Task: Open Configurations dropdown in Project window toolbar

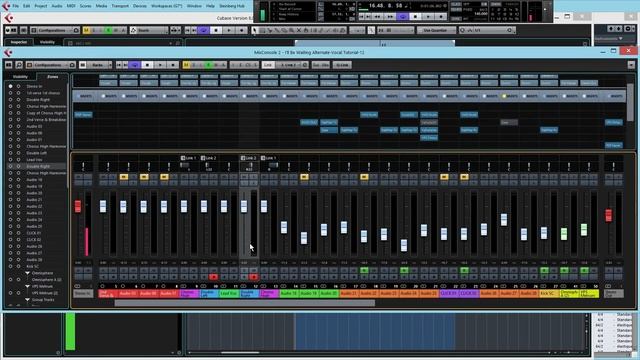Action: pos(55,30)
